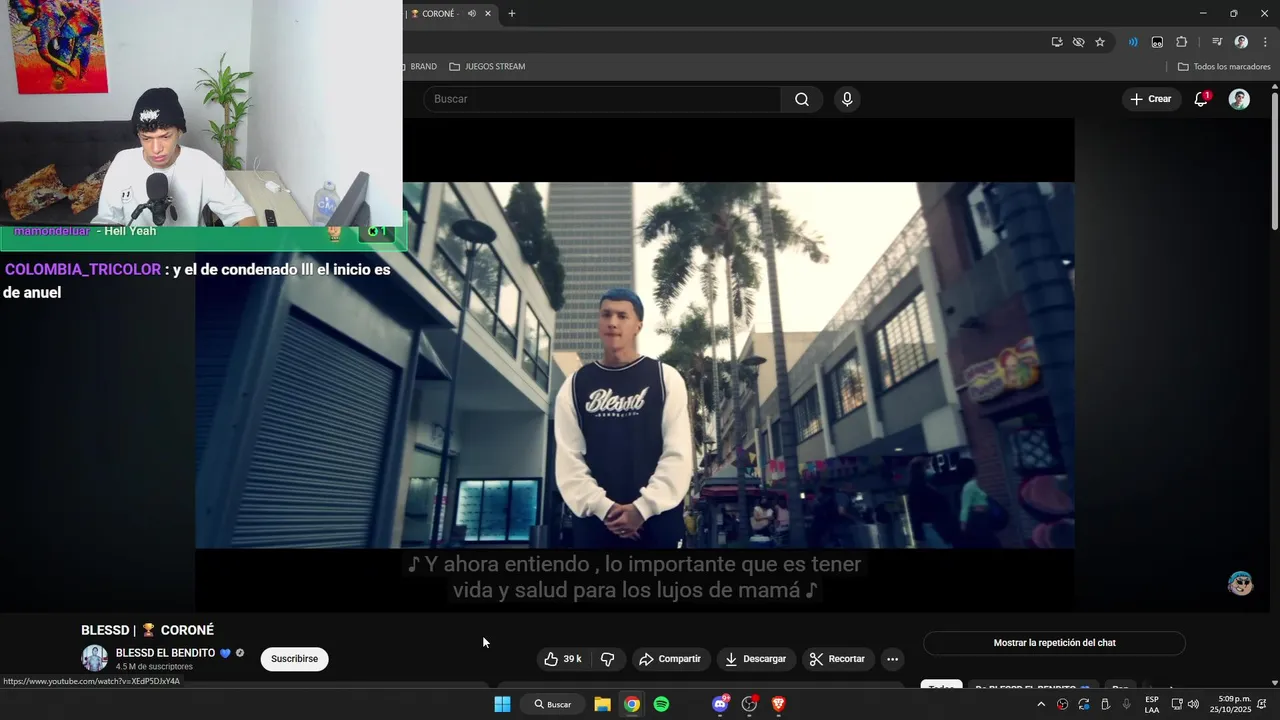Click the floating avatar icon at right
This screenshot has height=720, width=1280.
click(1240, 584)
